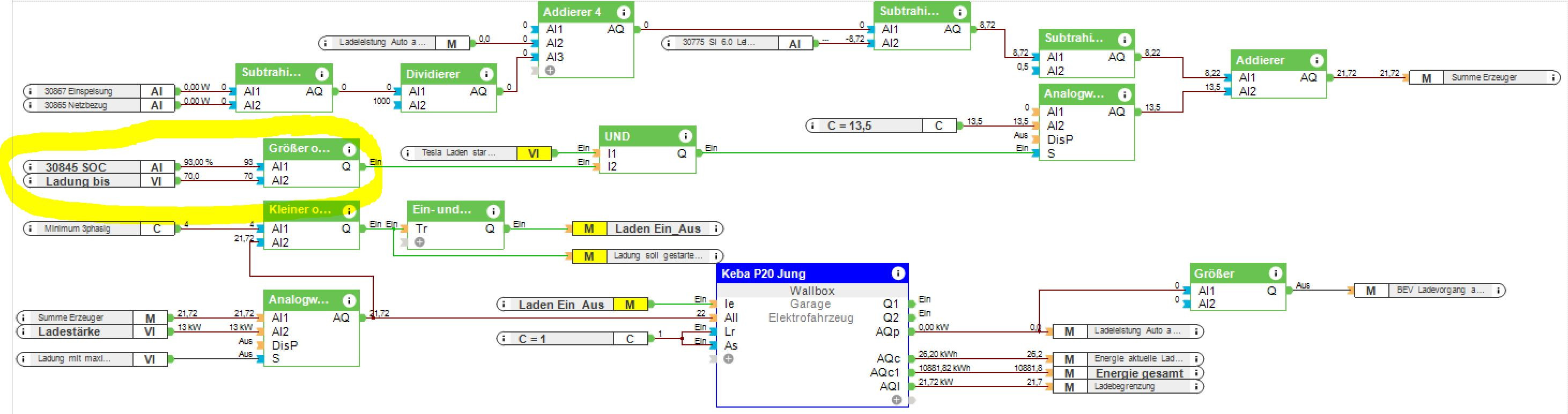Open info icon of Minimum 3phasig constant
Screen dimensions: 1568x414
pyautogui.click(x=31, y=229)
